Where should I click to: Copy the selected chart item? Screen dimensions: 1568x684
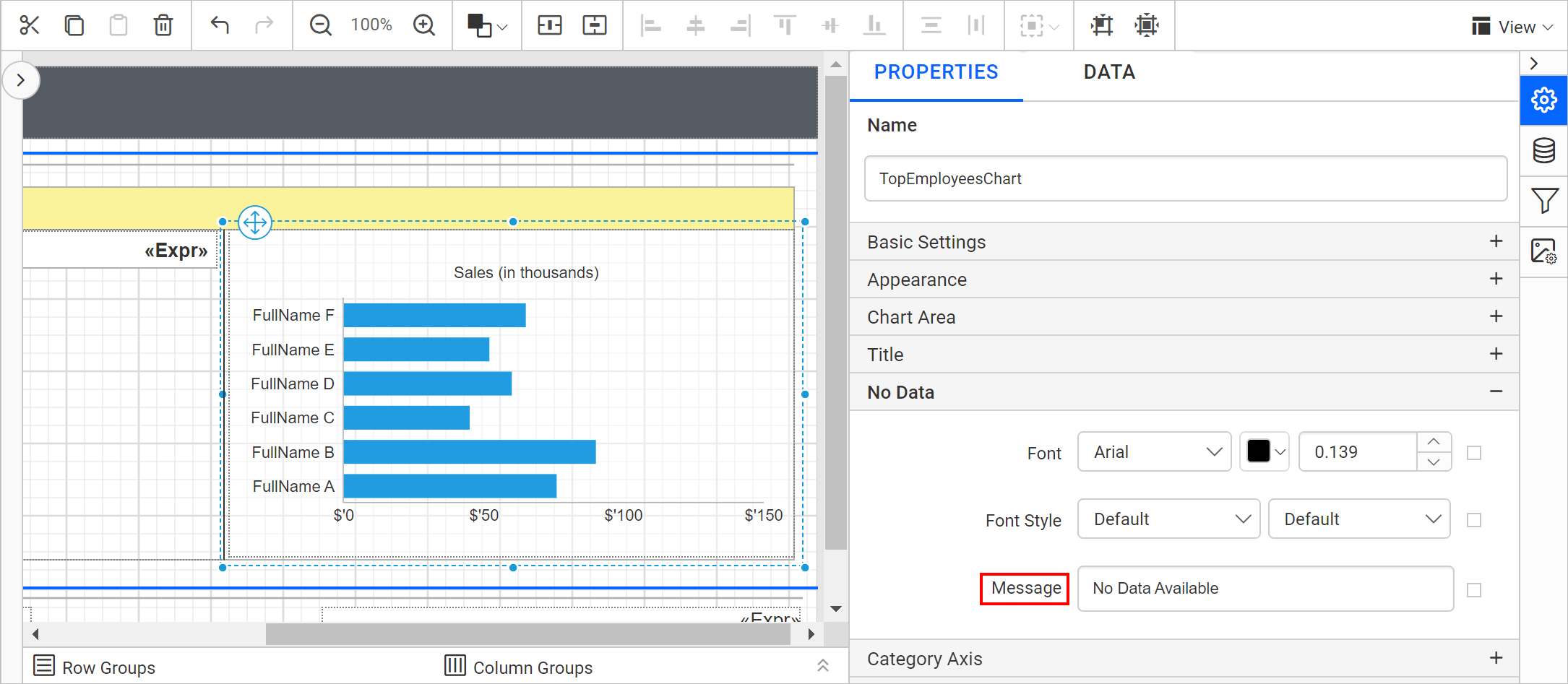point(74,25)
